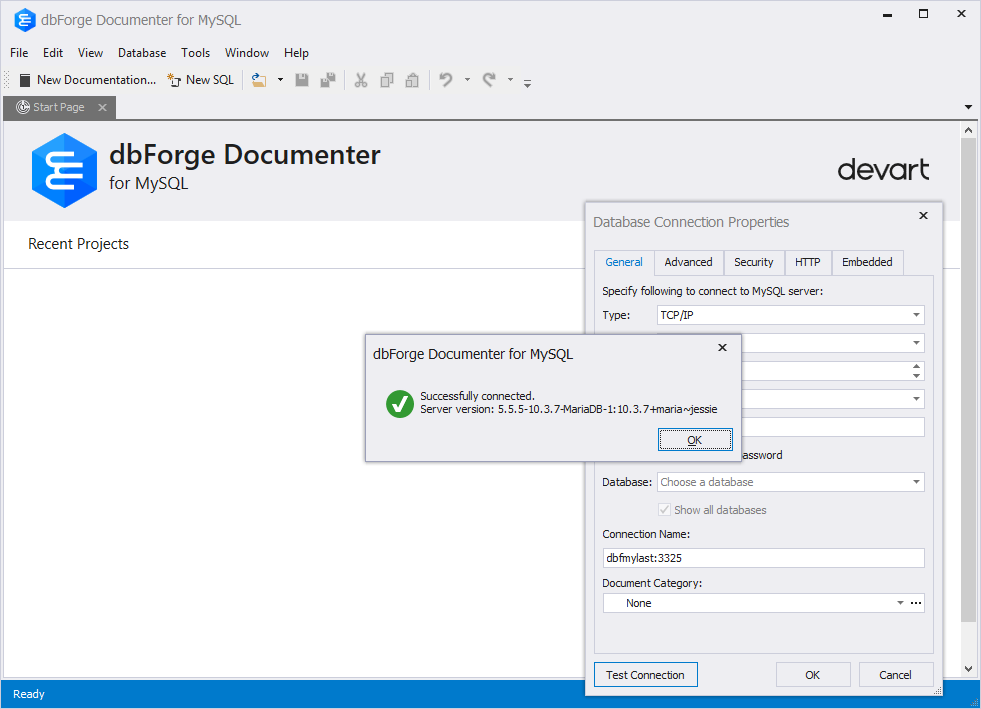
Task: Switch to the General tab
Action: pyautogui.click(x=624, y=262)
